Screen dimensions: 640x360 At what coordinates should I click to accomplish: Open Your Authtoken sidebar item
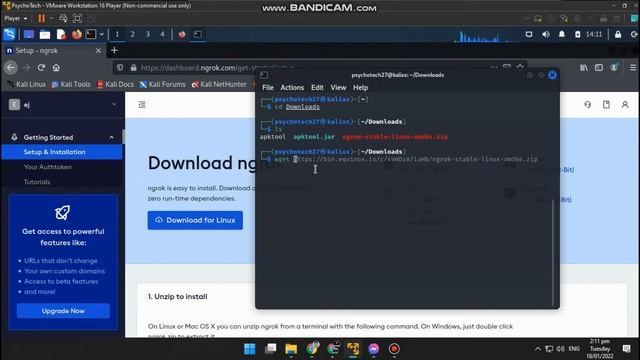pos(48,167)
